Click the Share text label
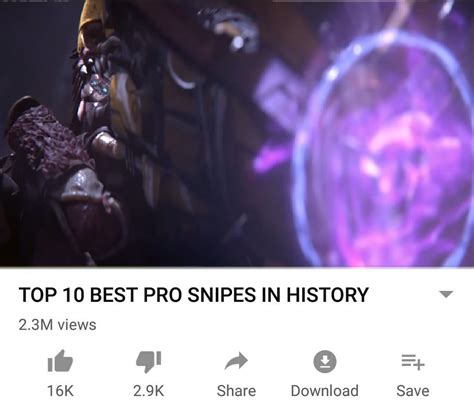 point(236,391)
